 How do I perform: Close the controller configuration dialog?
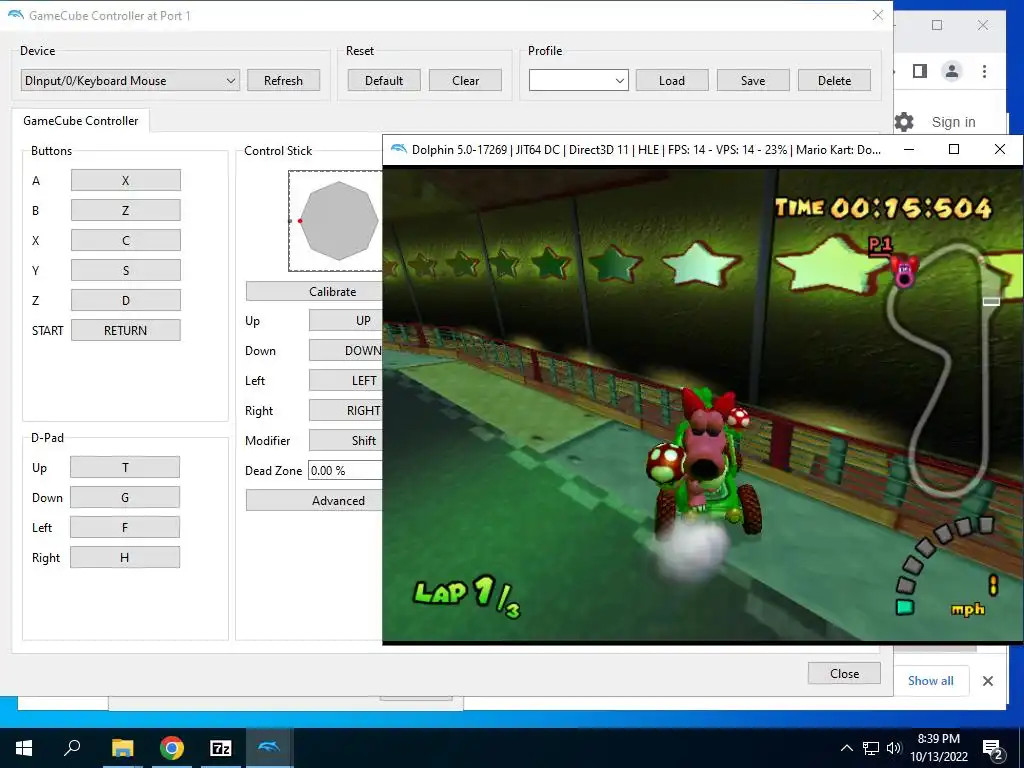coord(844,673)
